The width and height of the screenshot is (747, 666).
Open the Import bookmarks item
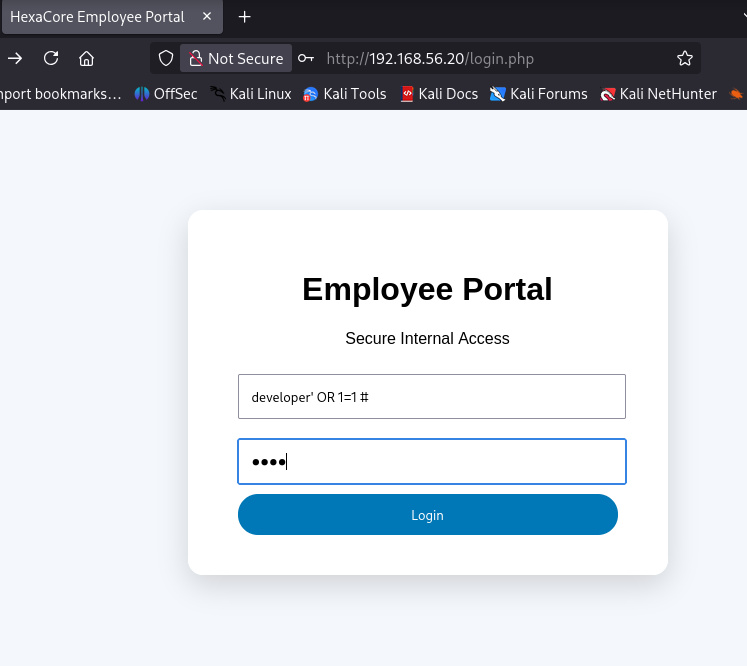point(61,94)
